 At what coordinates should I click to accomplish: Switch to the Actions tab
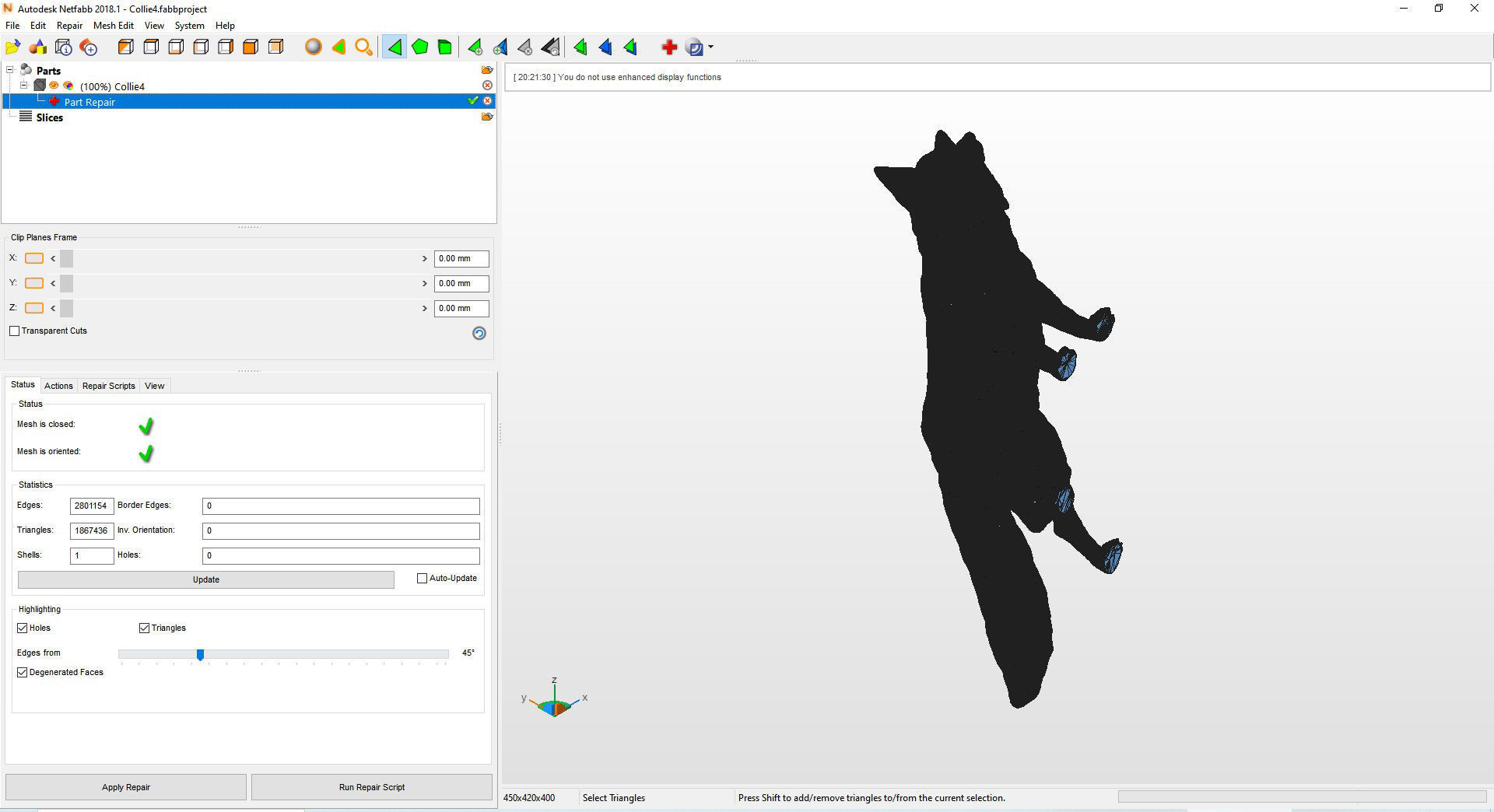(58, 386)
